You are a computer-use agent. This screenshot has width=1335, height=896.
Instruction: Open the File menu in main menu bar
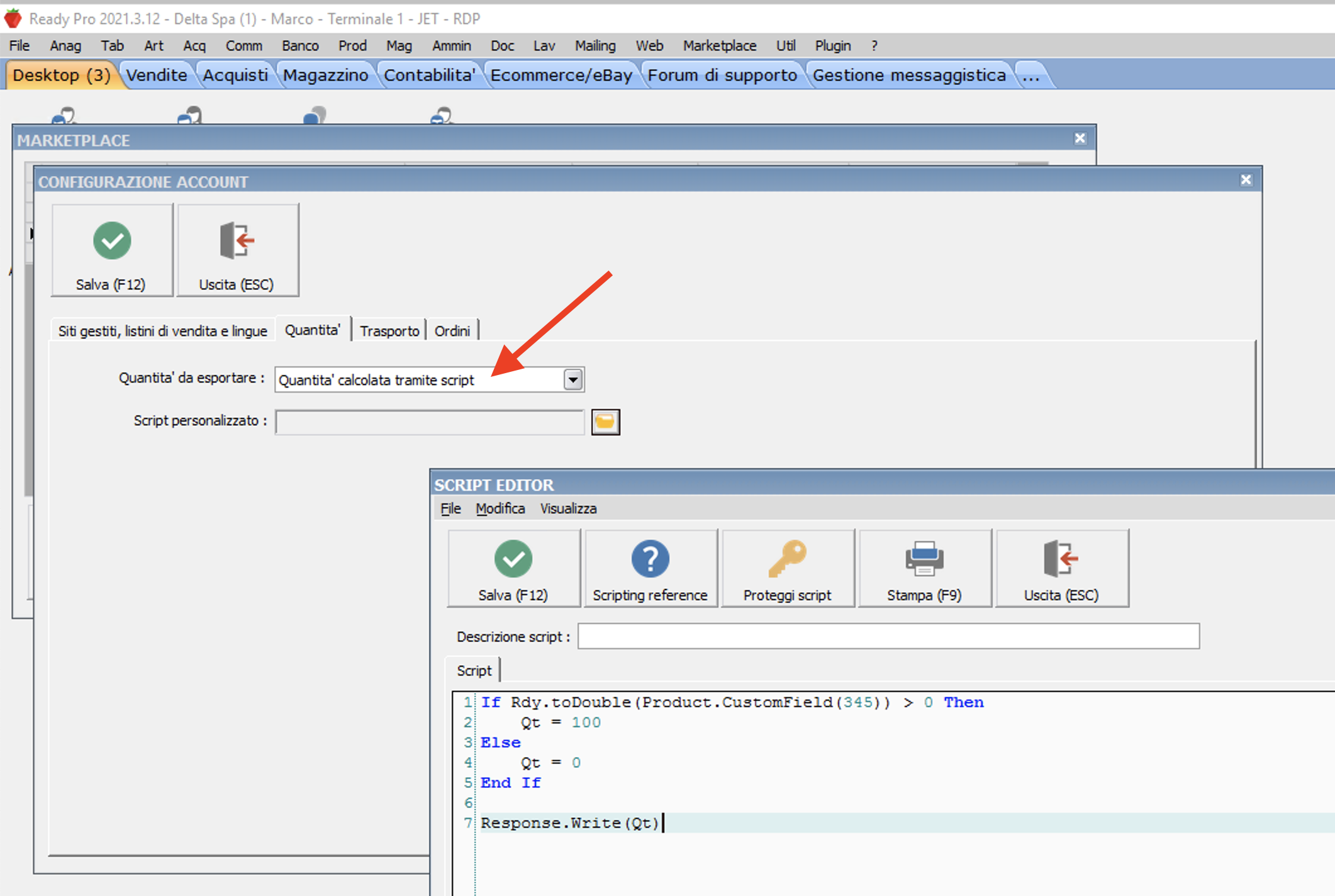tap(20, 46)
